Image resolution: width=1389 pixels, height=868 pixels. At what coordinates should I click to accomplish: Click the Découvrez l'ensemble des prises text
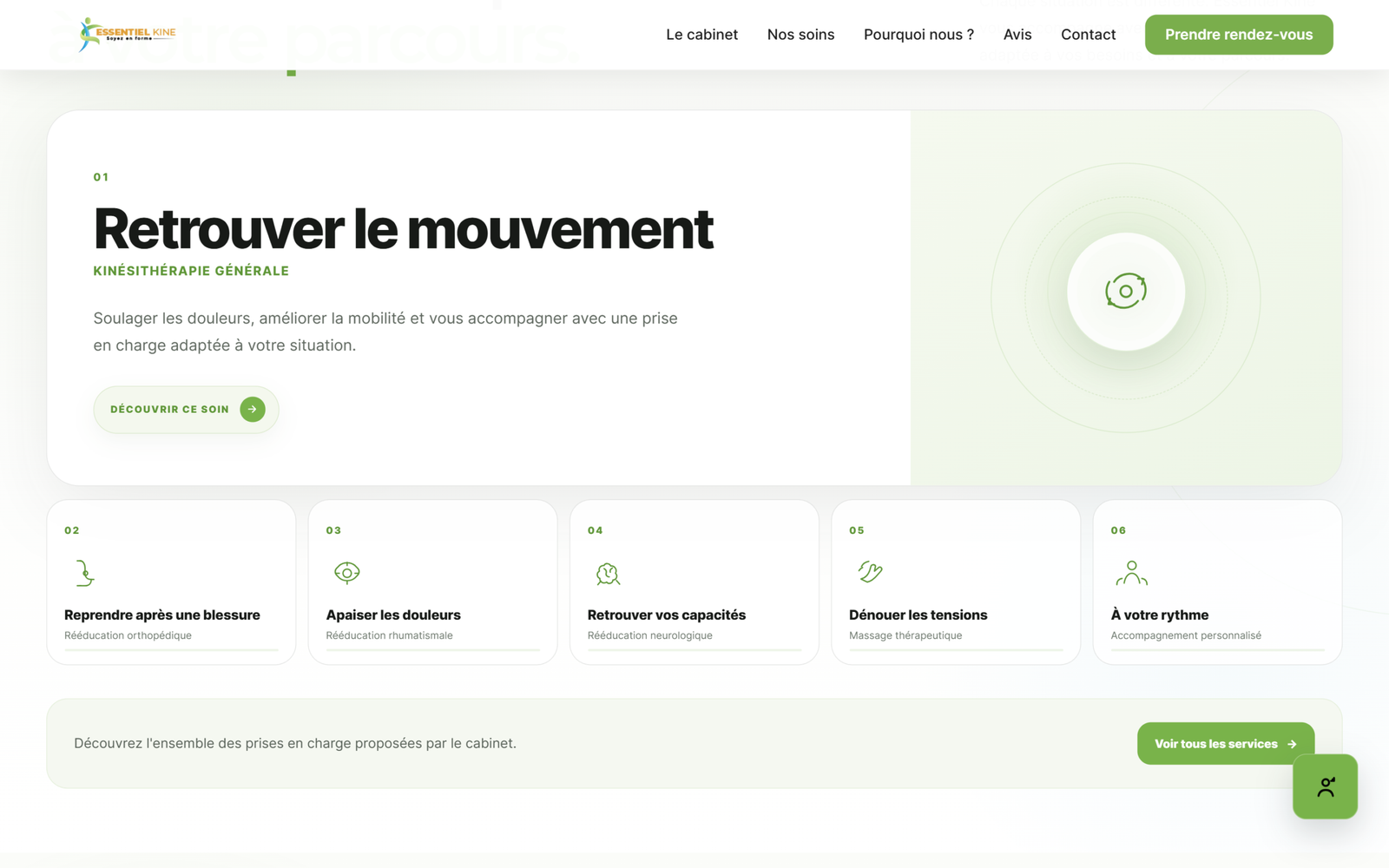pos(295,743)
